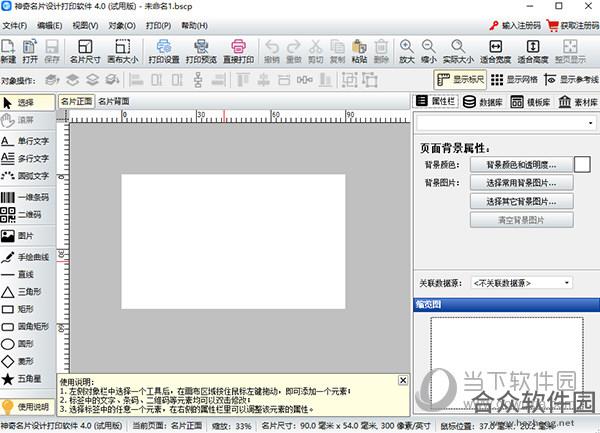
Task: Open the 对象(O) menu
Action: [122, 26]
